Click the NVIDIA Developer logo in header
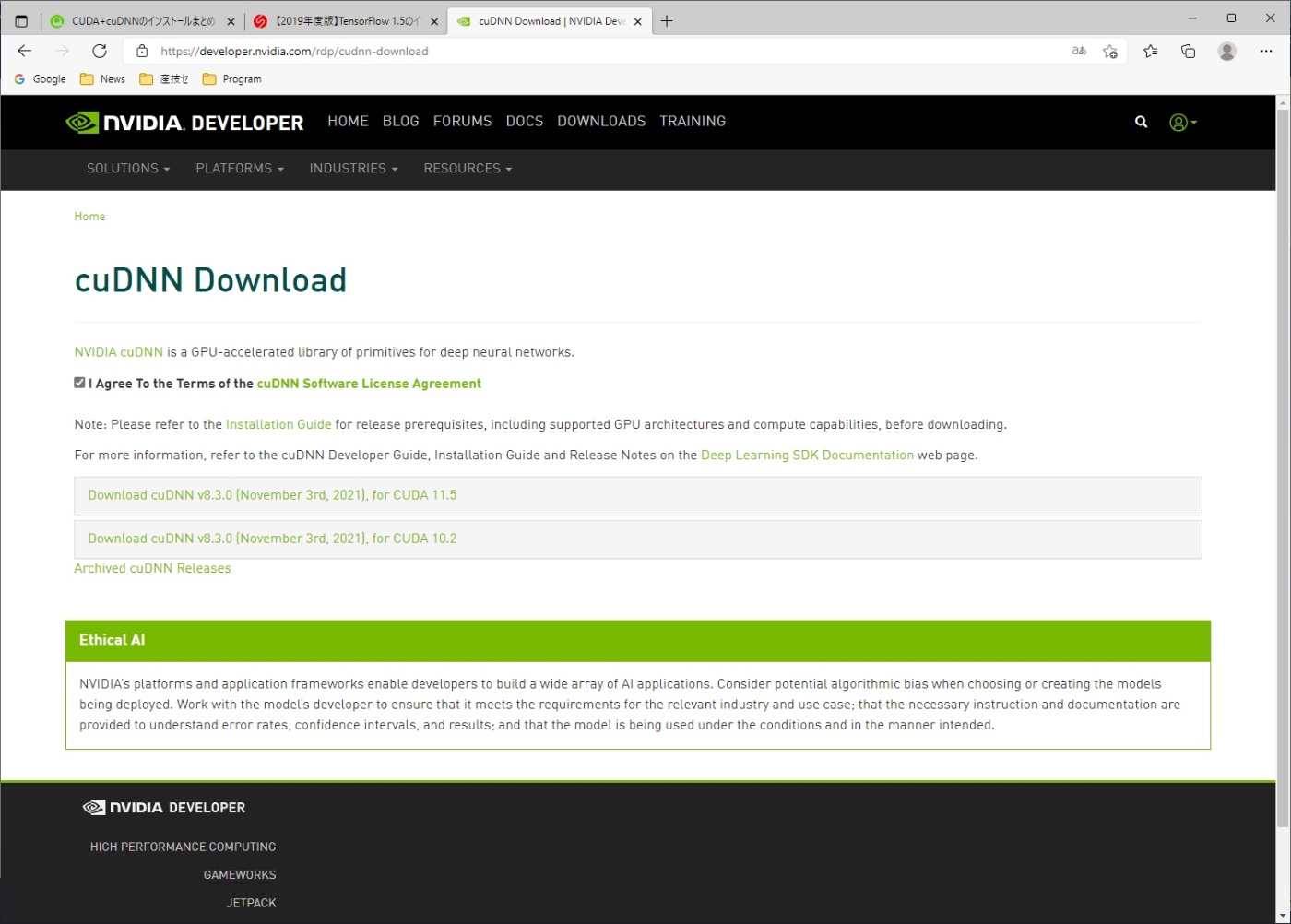The height and width of the screenshot is (924, 1291). tap(184, 123)
